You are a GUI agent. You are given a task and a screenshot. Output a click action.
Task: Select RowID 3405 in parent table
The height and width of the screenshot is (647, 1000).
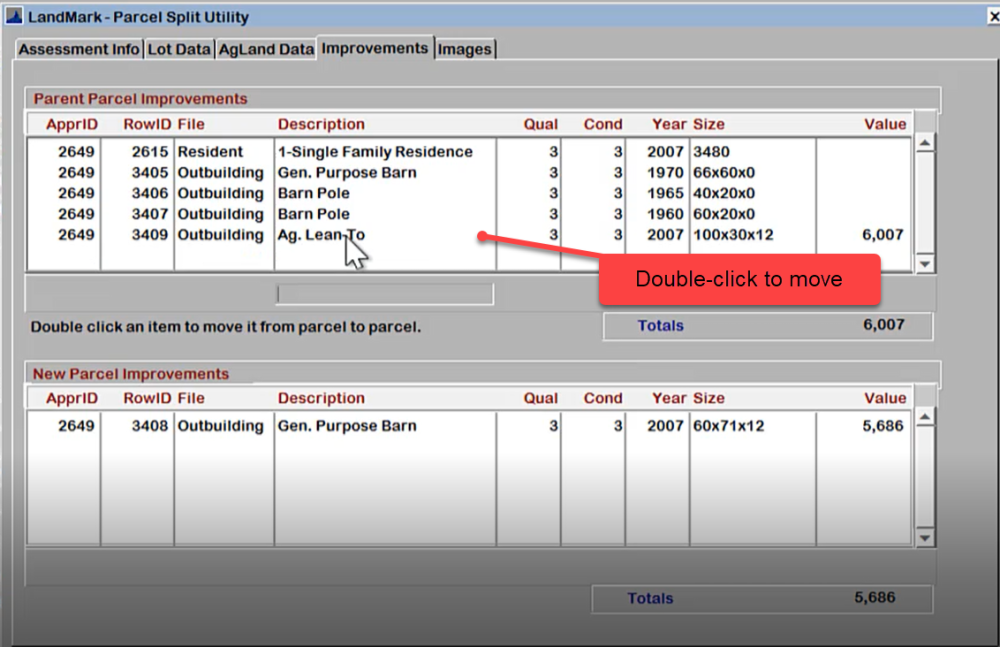click(149, 172)
